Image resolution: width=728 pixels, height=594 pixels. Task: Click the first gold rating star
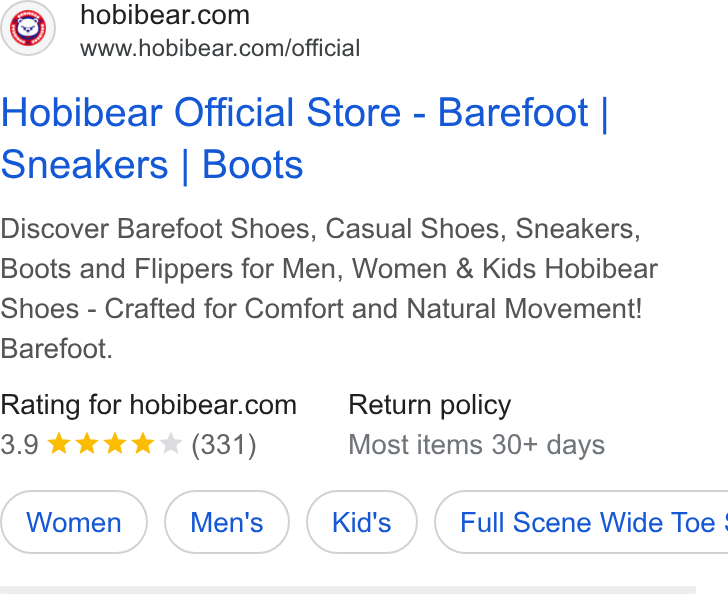pyautogui.click(x=59, y=444)
